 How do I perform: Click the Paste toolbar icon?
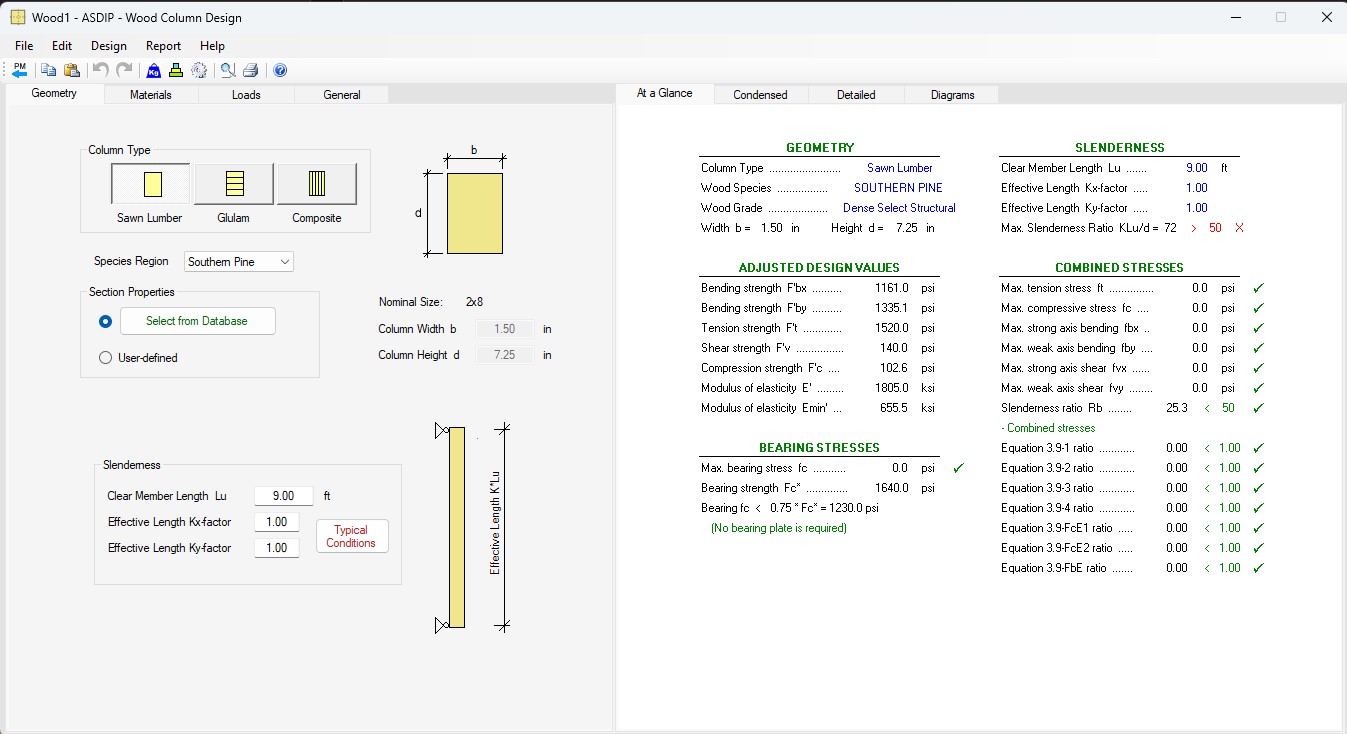(x=71, y=70)
